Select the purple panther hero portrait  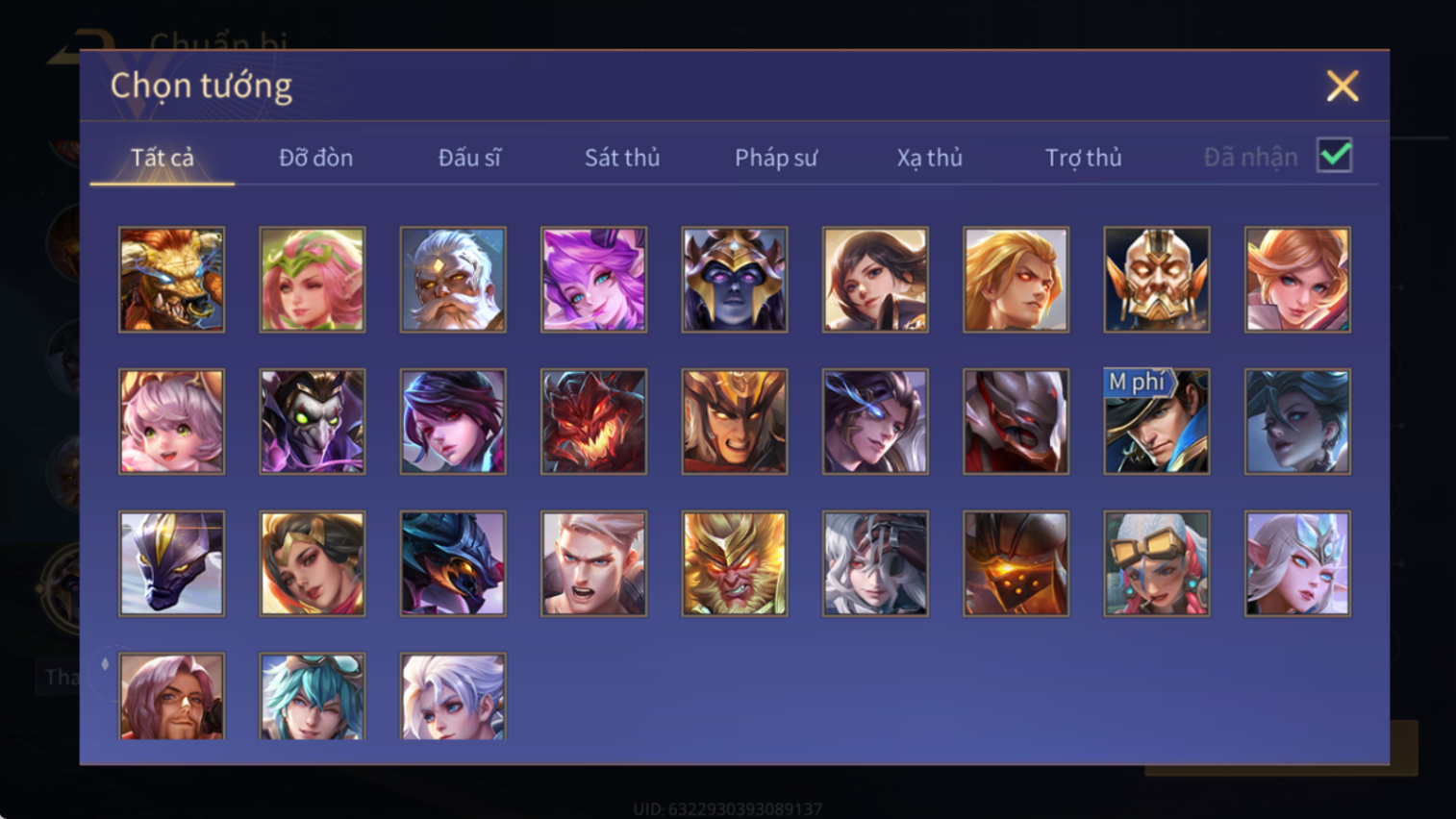coord(172,563)
